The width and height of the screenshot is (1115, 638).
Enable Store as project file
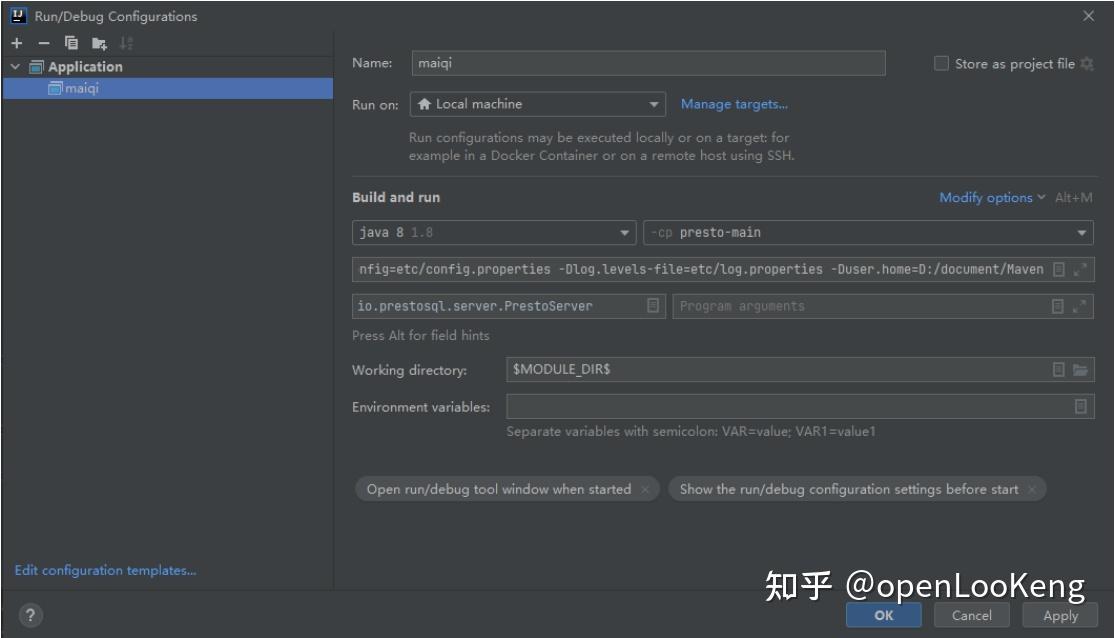coord(940,62)
